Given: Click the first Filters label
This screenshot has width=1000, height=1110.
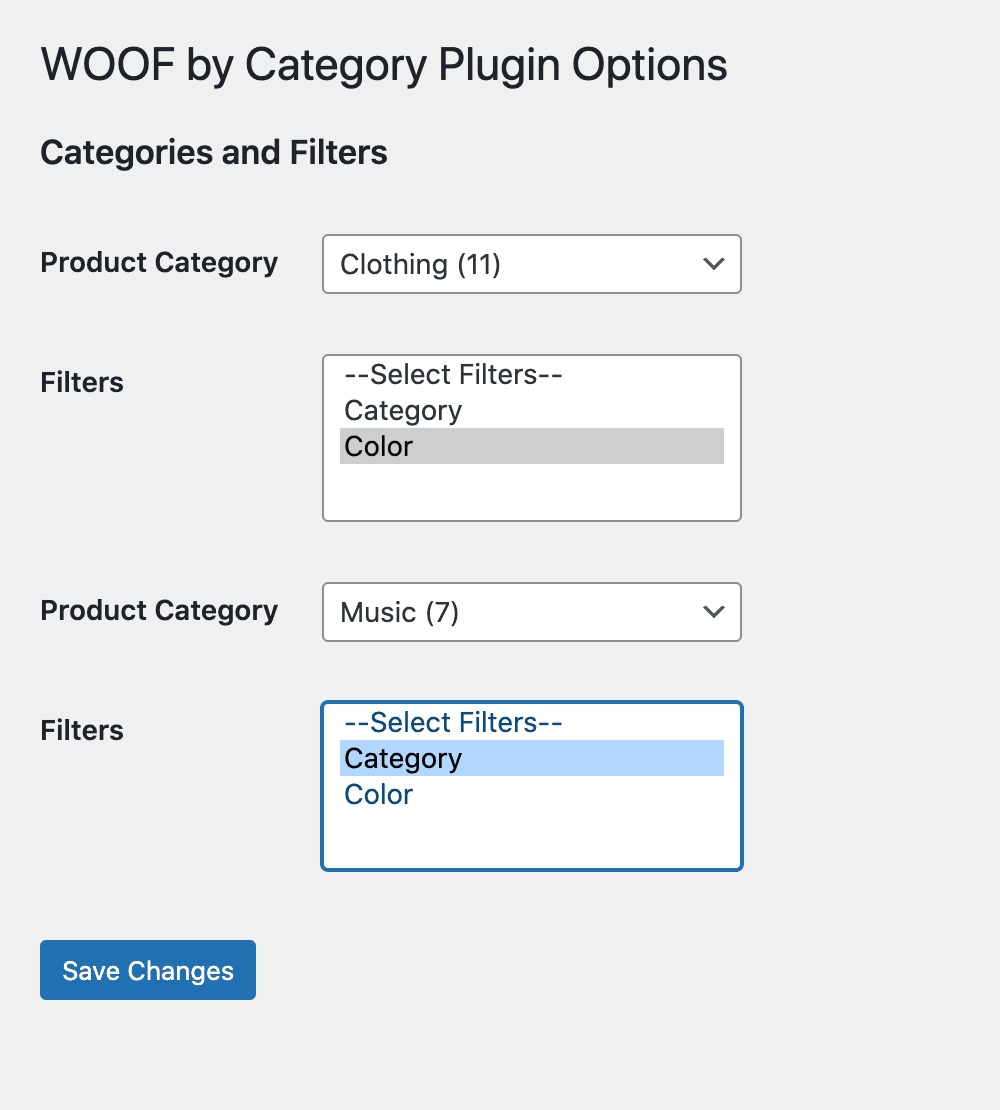Looking at the screenshot, I should point(81,382).
